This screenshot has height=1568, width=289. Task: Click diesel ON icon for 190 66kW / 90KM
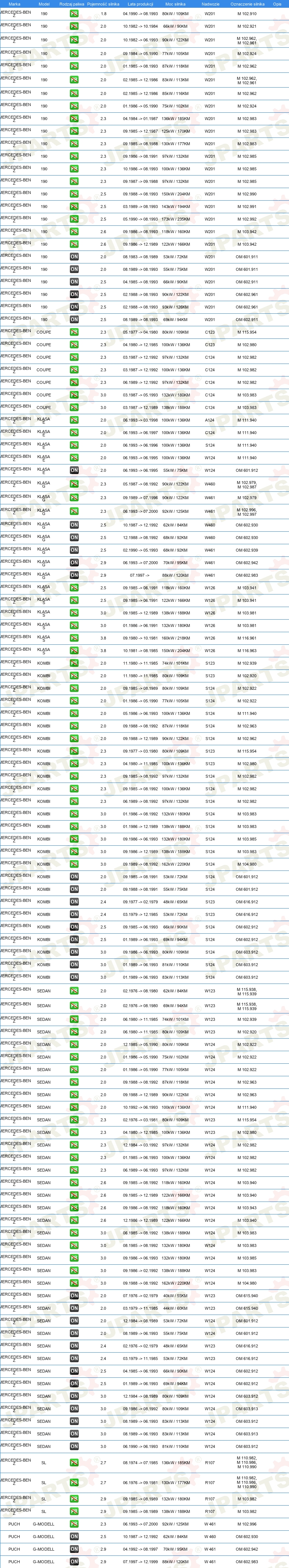coord(74,282)
